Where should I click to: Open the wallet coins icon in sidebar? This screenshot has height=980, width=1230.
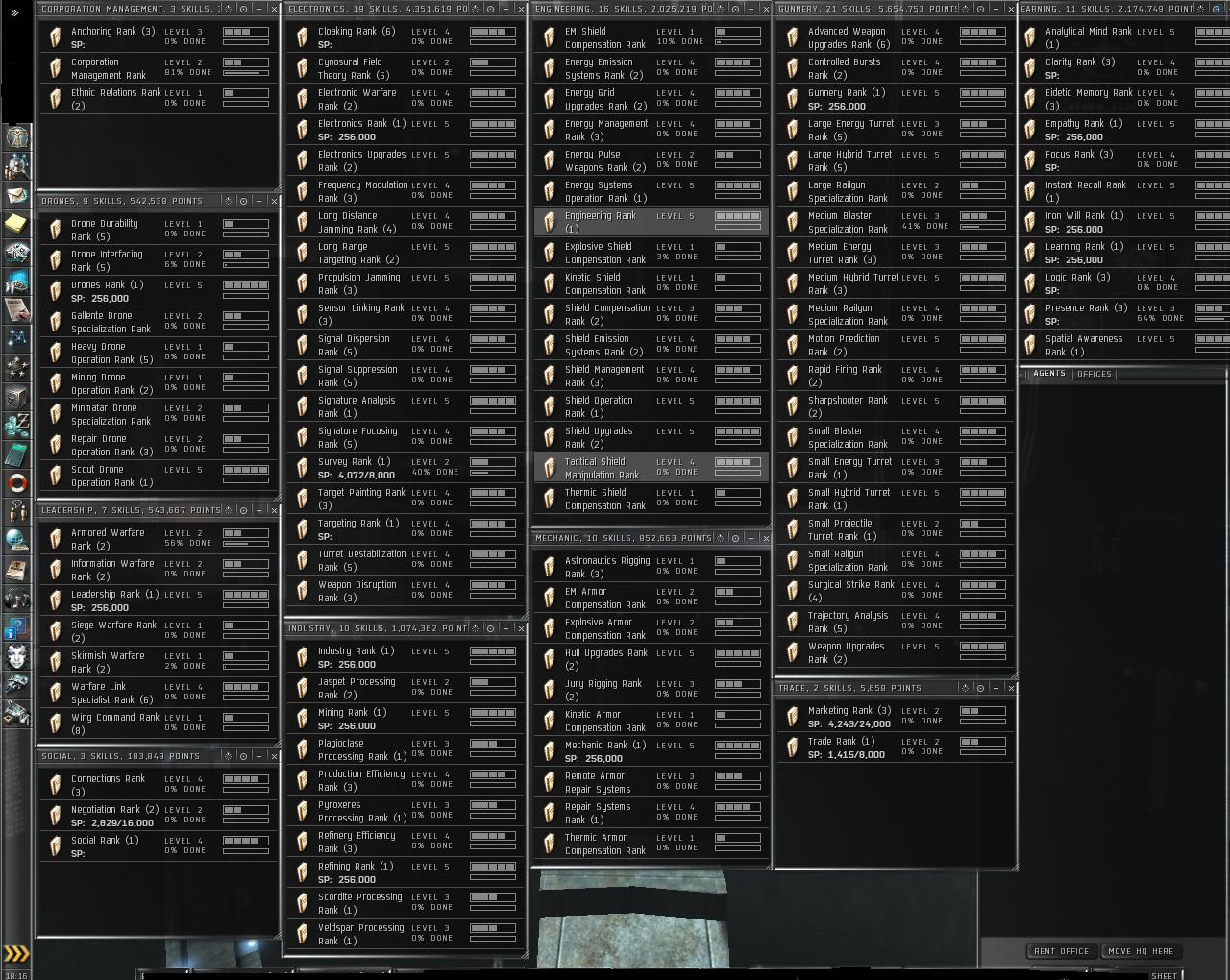point(16,424)
